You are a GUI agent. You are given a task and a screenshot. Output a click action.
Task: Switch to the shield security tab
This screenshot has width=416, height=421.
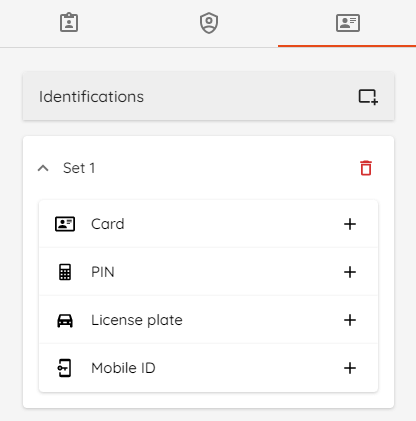(x=209, y=23)
